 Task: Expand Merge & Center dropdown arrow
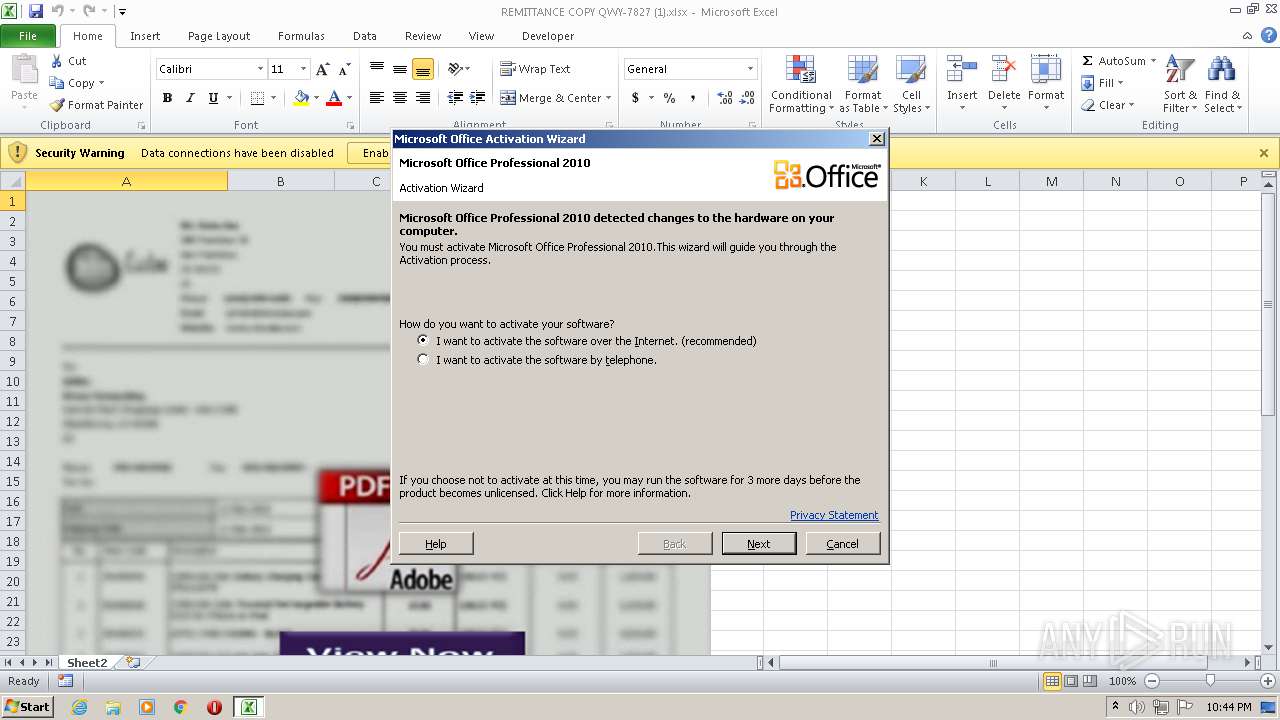[x=609, y=98]
